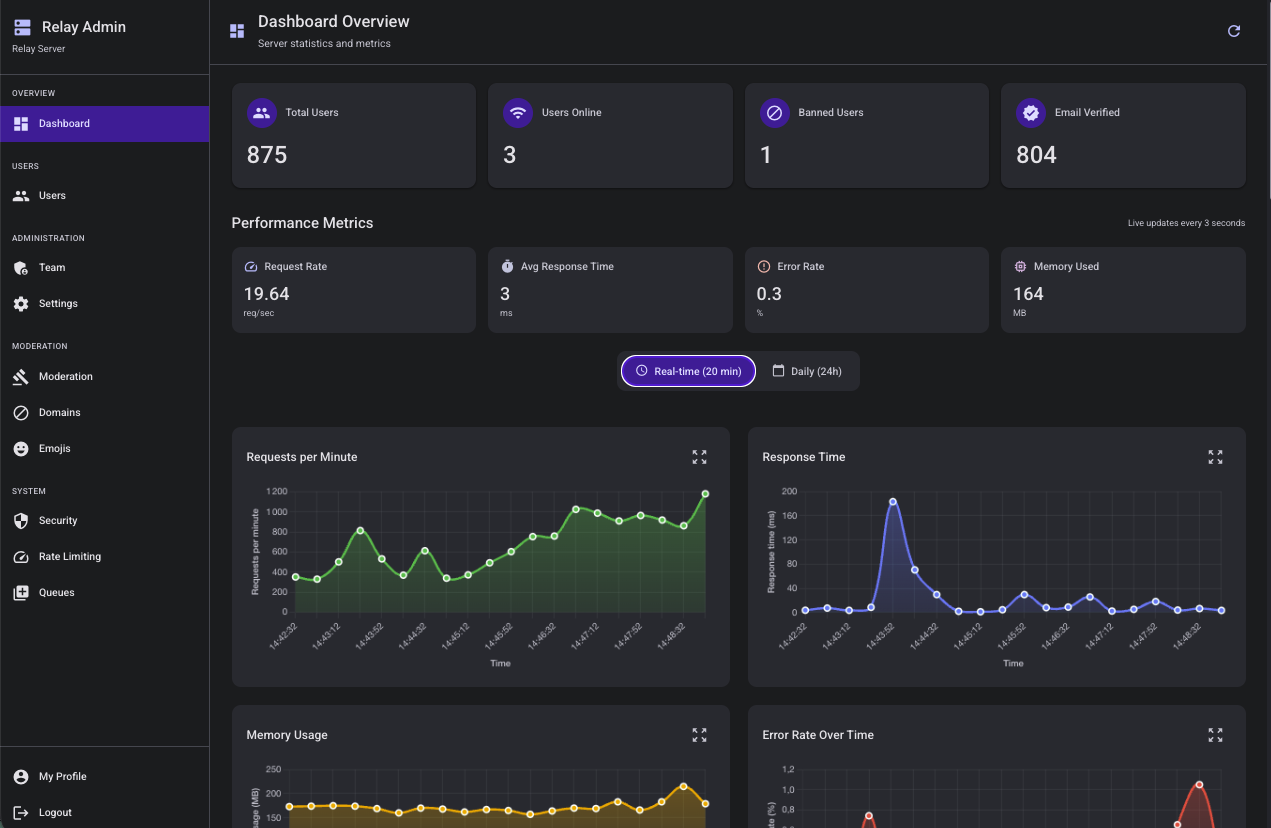The height and width of the screenshot is (828, 1271).
Task: Open the Users page label
Action: [52, 196]
